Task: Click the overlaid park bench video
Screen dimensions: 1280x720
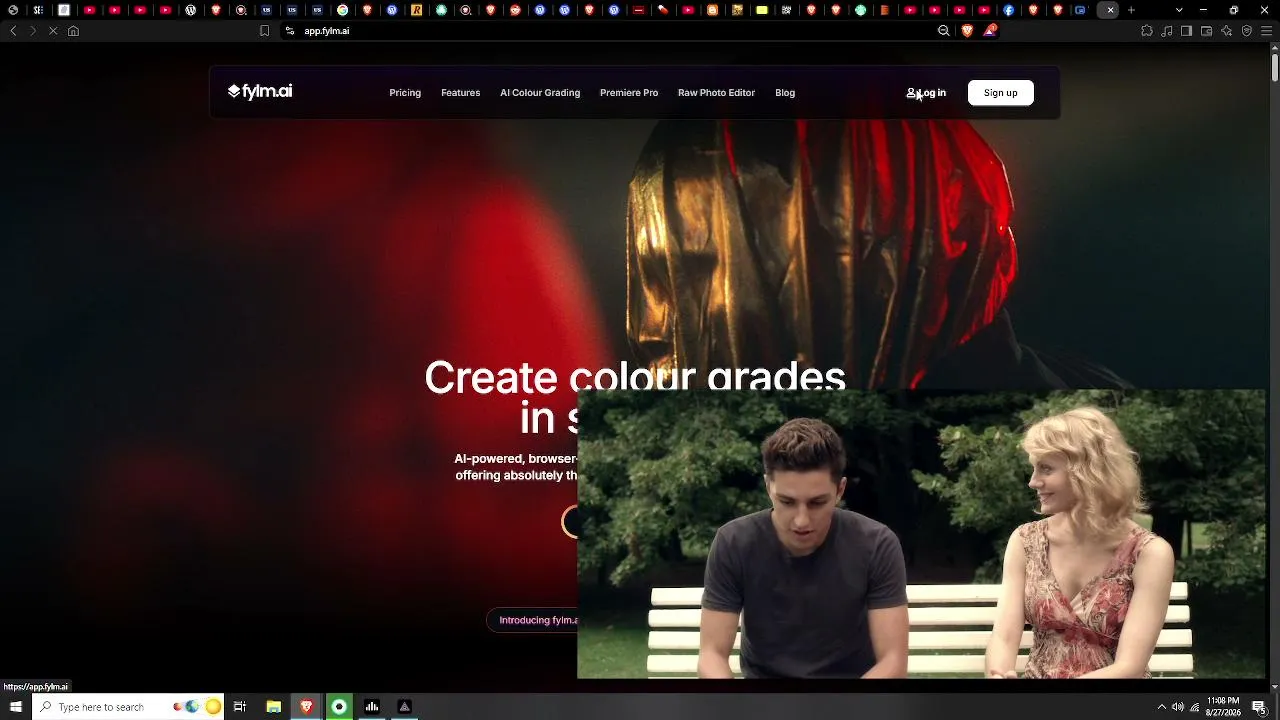Action: (921, 534)
